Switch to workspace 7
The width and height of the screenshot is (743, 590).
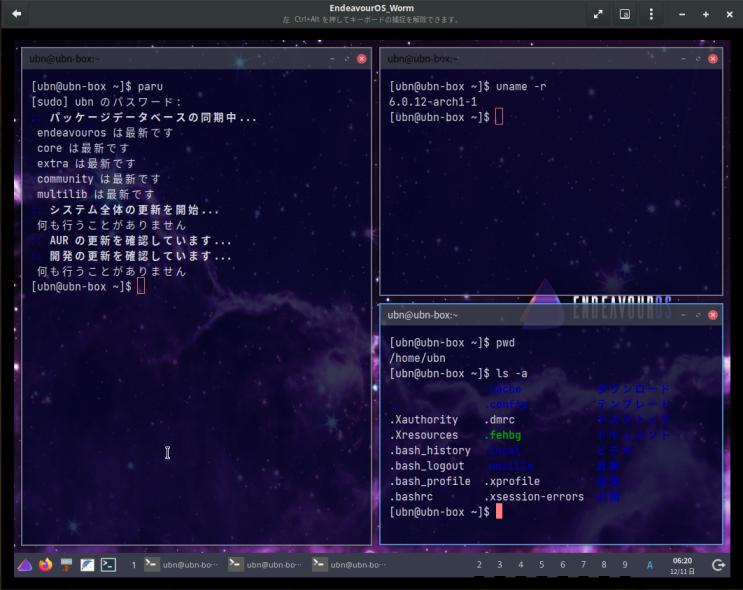point(583,565)
